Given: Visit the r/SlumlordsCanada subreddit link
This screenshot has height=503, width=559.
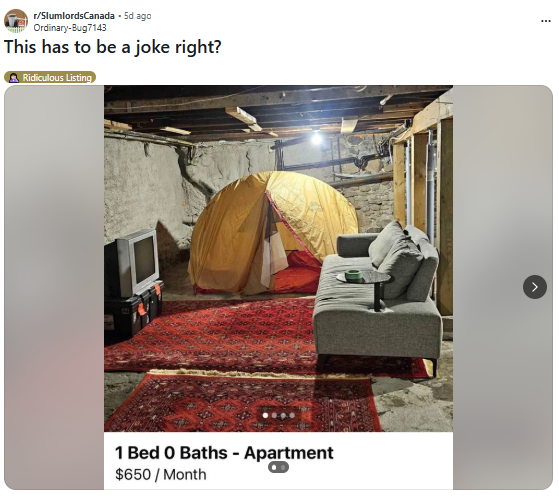Looking at the screenshot, I should click(x=74, y=16).
